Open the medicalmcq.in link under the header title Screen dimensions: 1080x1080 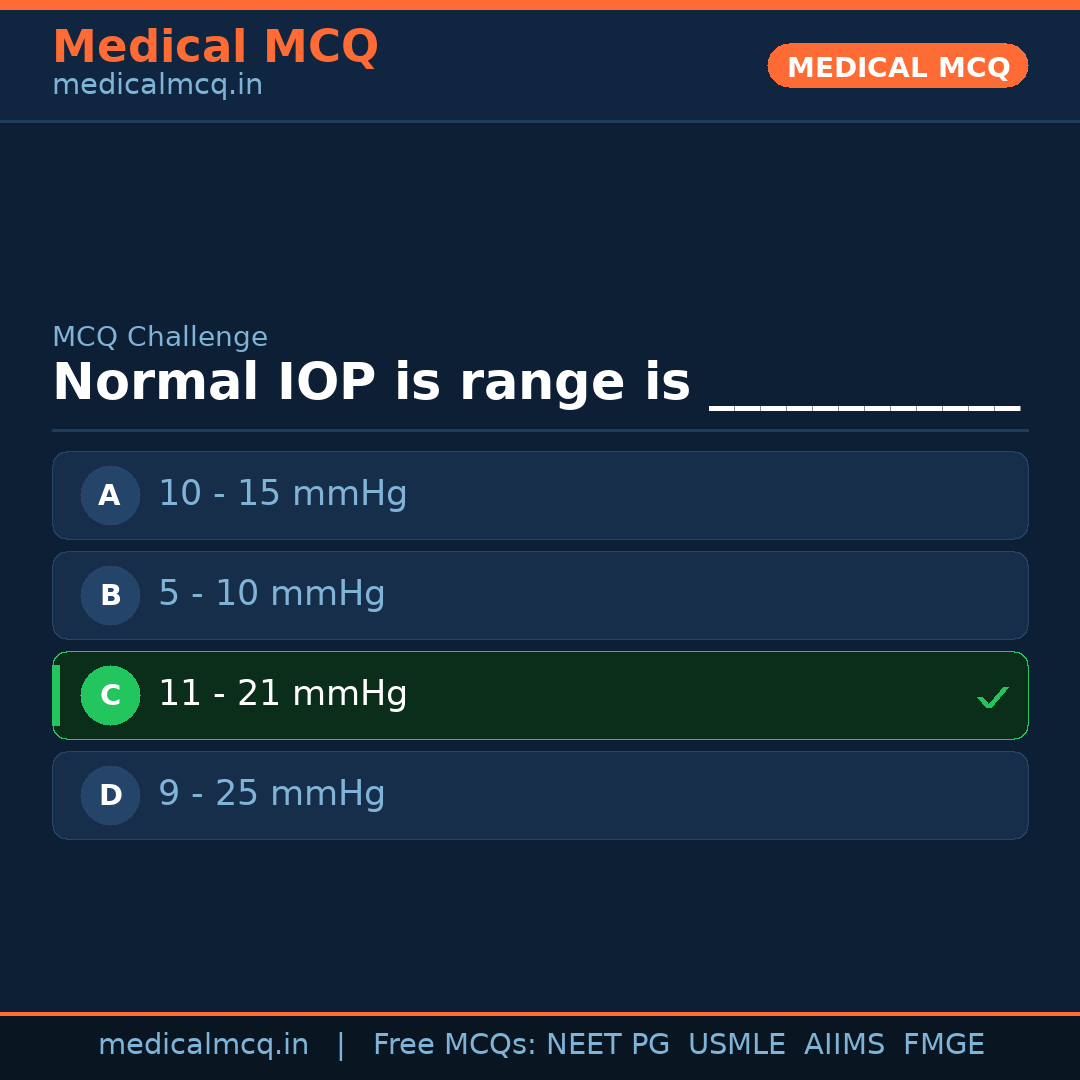point(157,86)
